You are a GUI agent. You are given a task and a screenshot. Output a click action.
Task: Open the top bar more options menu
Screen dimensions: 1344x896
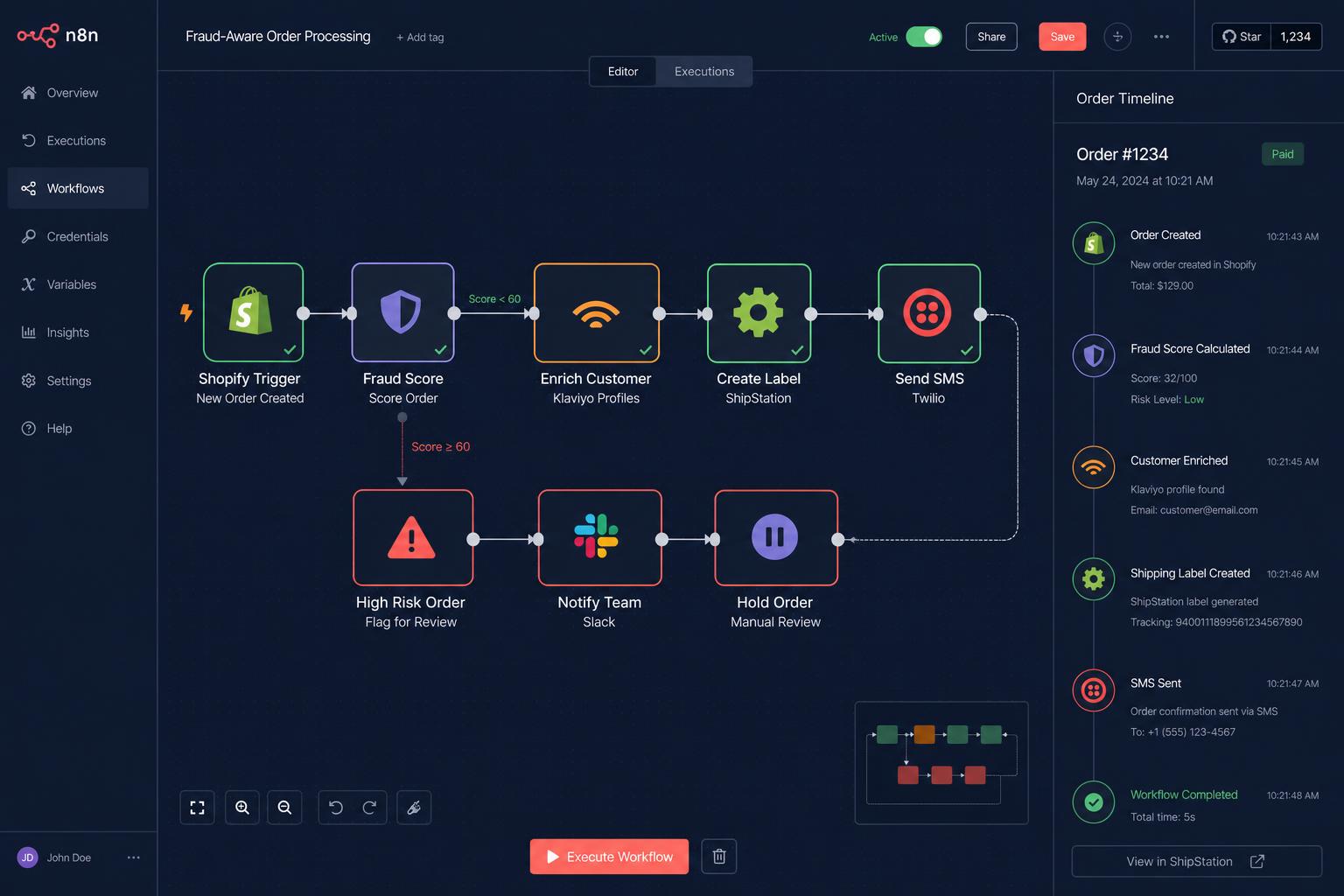click(x=1161, y=37)
